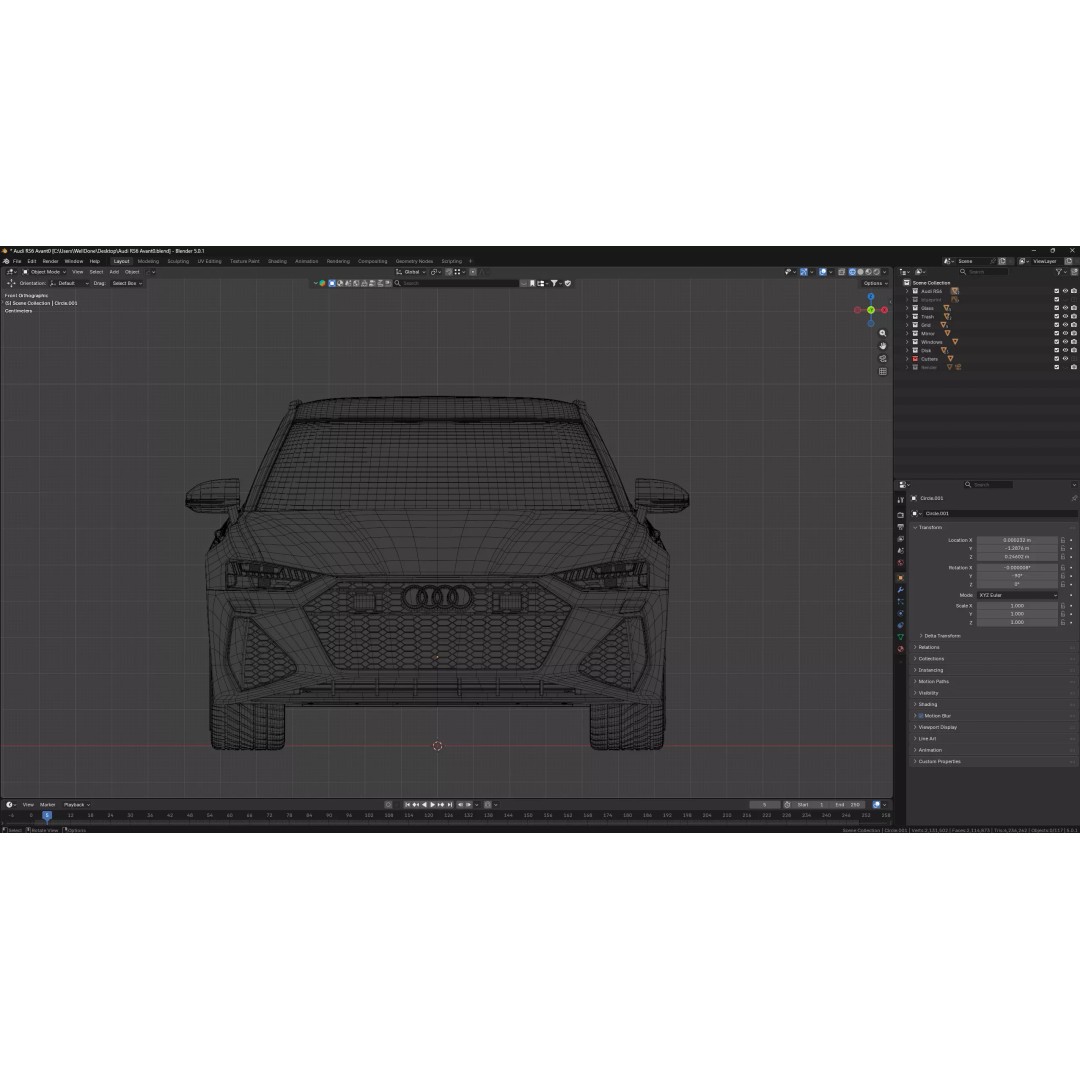Open the Output properties tab
Image resolution: width=1080 pixels, height=1080 pixels.
click(900, 527)
